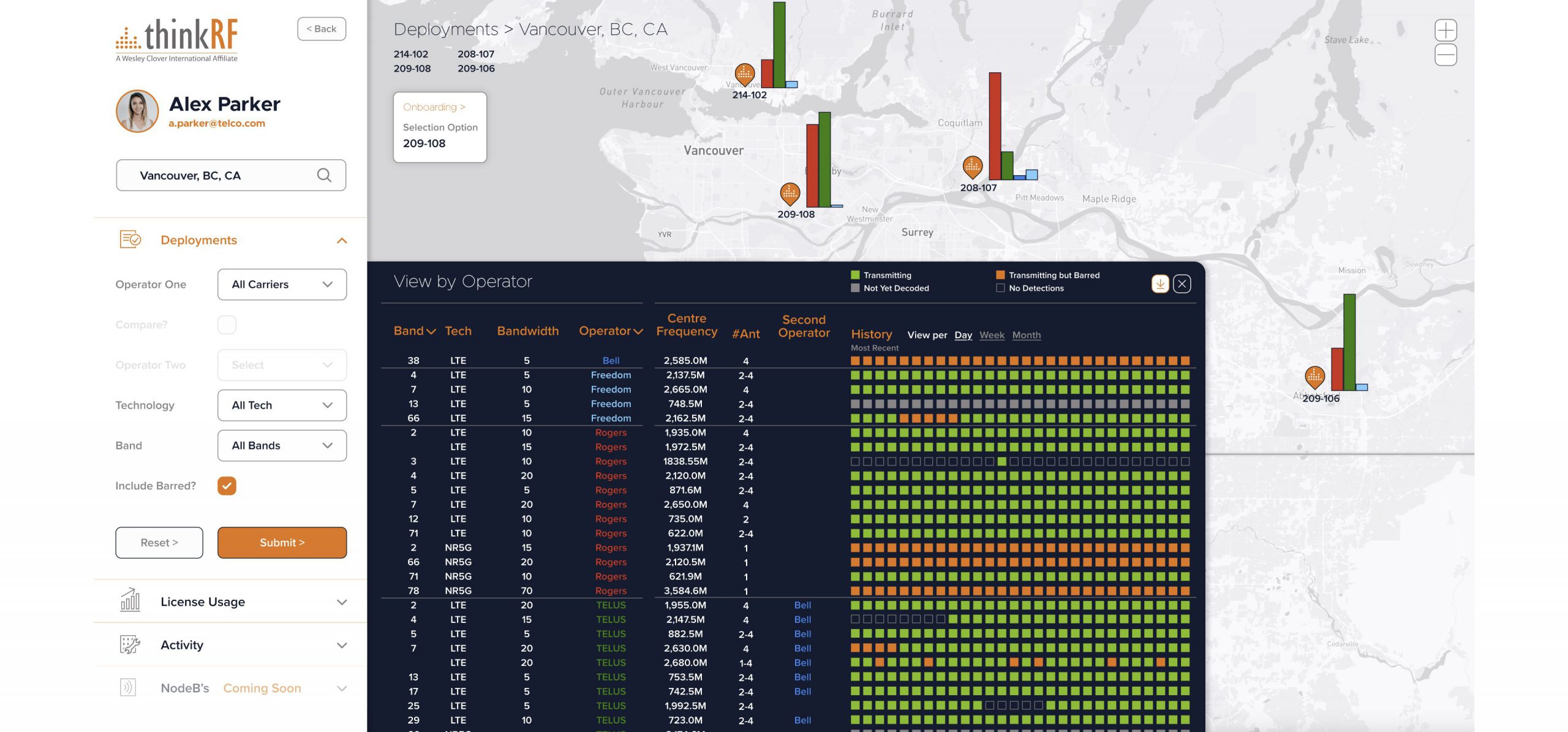Click the 209-108 deployment in header list

coord(412,69)
